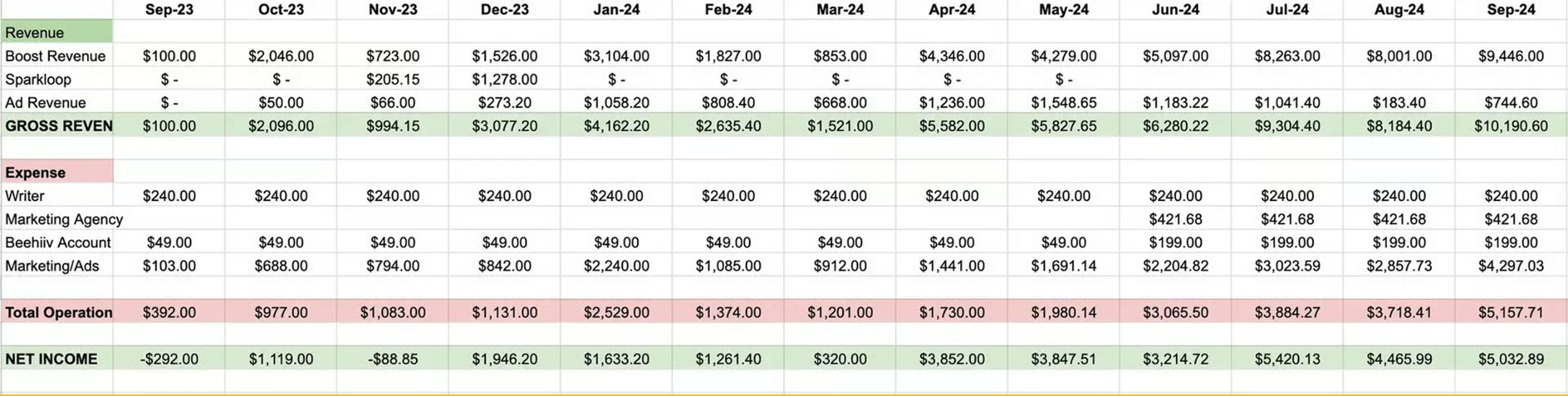Select Boost Revenue cell $2,046.00

tap(281, 56)
